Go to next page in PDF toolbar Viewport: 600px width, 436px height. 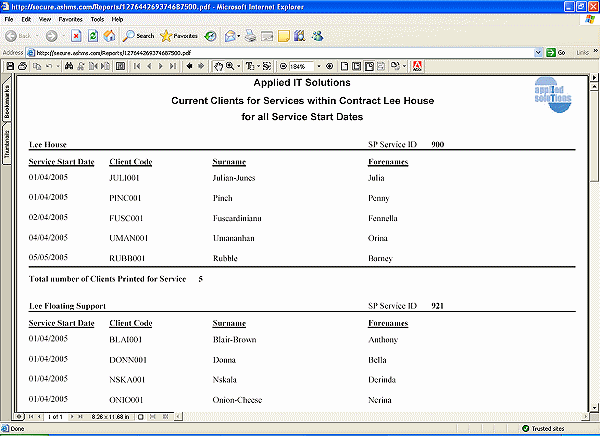point(161,66)
